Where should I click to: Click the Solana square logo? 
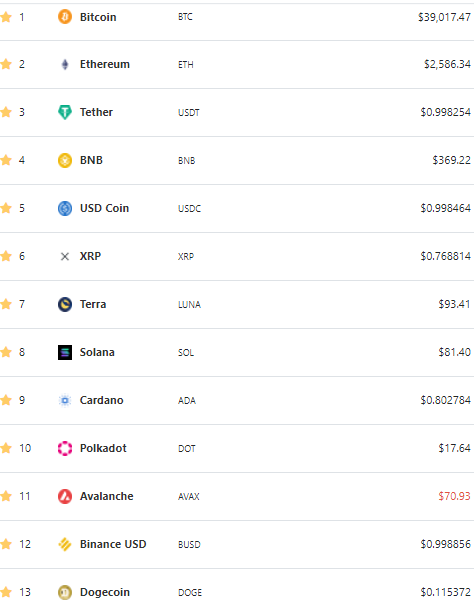tap(65, 352)
